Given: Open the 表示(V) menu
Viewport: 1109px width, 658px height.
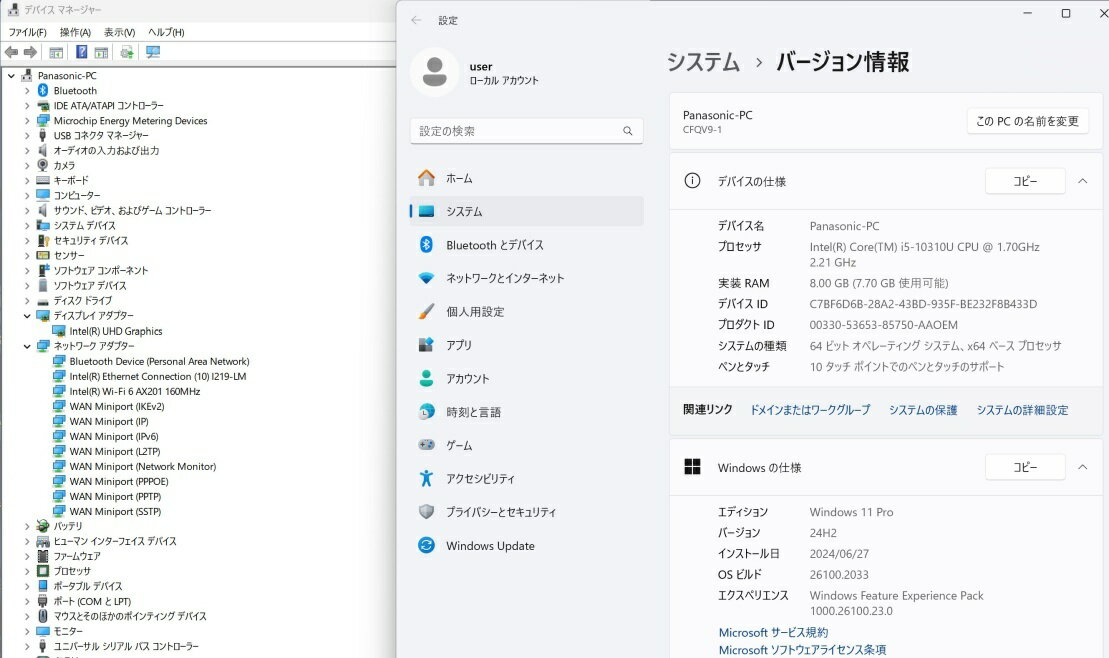Looking at the screenshot, I should coord(119,32).
